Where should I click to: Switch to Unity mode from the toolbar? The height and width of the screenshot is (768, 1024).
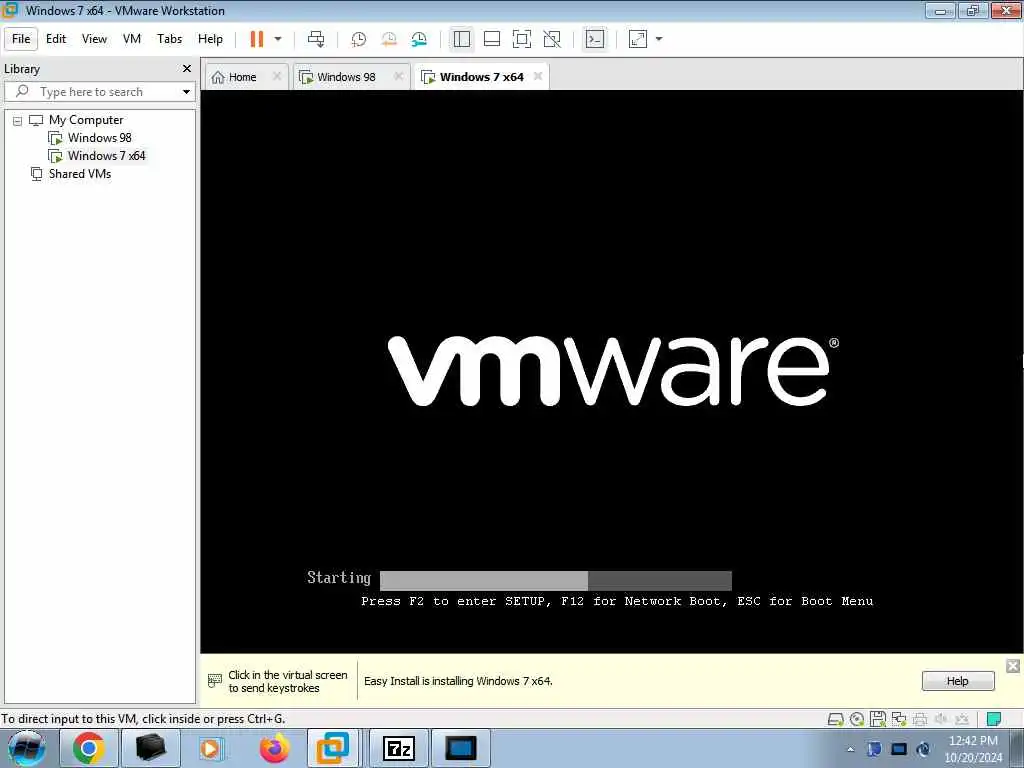[552, 39]
